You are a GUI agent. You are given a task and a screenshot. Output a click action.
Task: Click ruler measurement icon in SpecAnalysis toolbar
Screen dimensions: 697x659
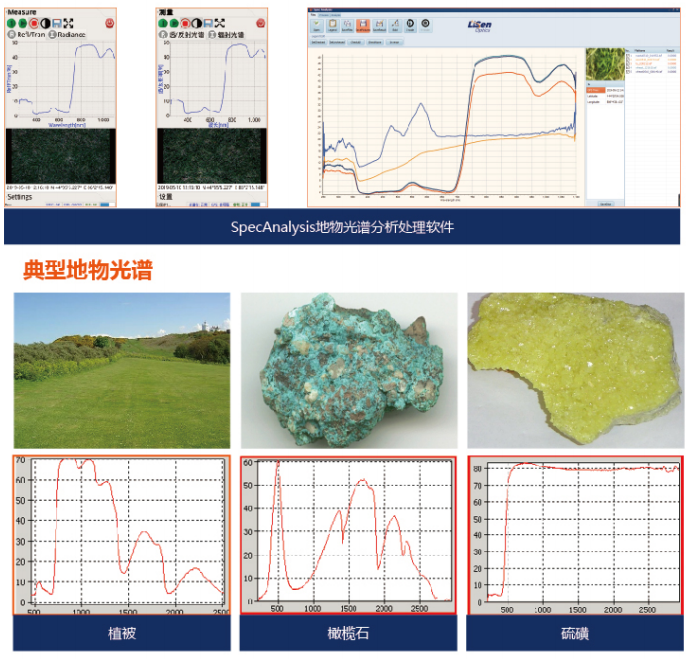pyautogui.click(x=395, y=26)
